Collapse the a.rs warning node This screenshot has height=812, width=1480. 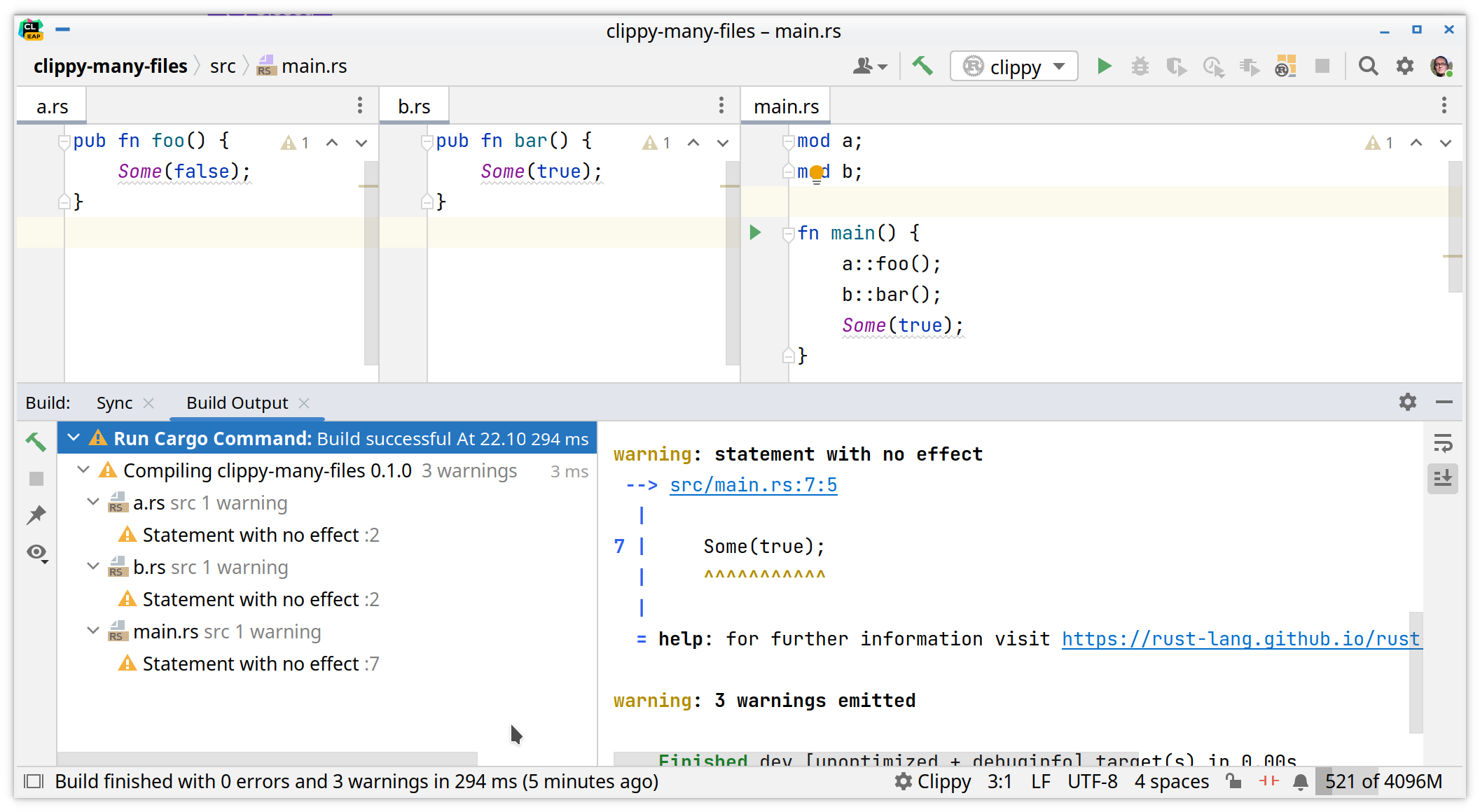(93, 502)
